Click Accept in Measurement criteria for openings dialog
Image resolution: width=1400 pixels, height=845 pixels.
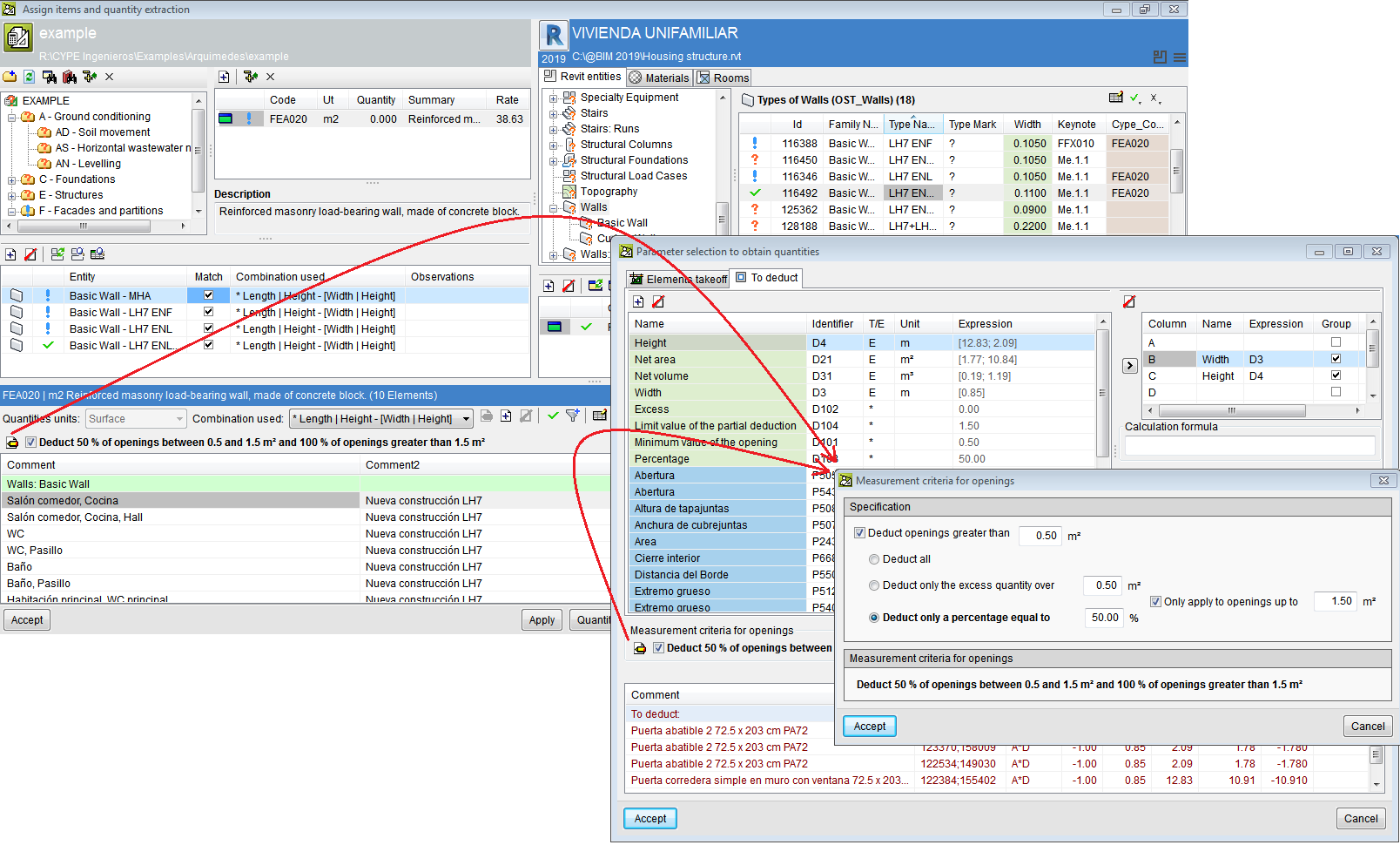870,727
